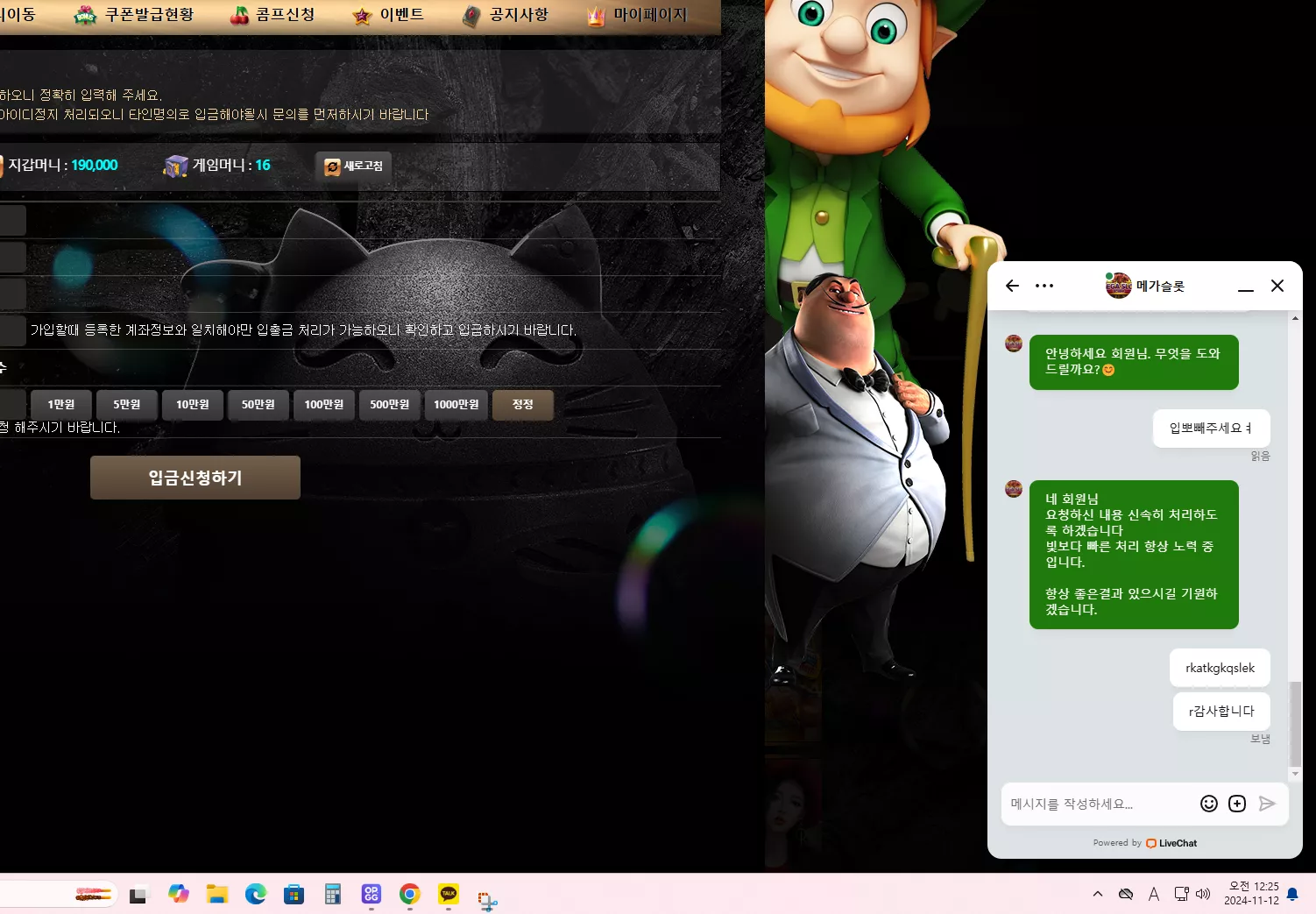The width and height of the screenshot is (1316, 914).
Task: Click the 정정 reset button
Action: pyautogui.click(x=523, y=405)
